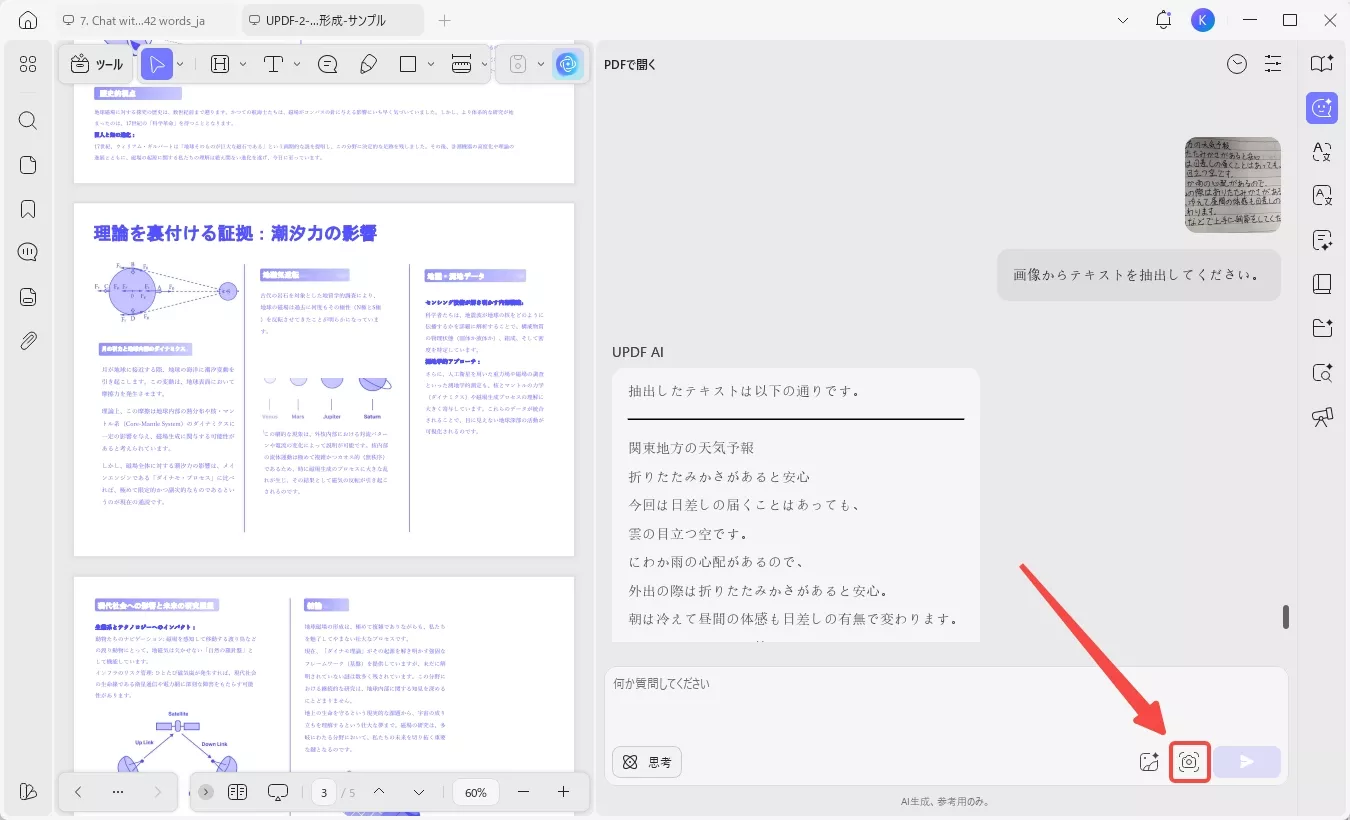Open the comment tool
The image size is (1350, 820).
[327, 63]
